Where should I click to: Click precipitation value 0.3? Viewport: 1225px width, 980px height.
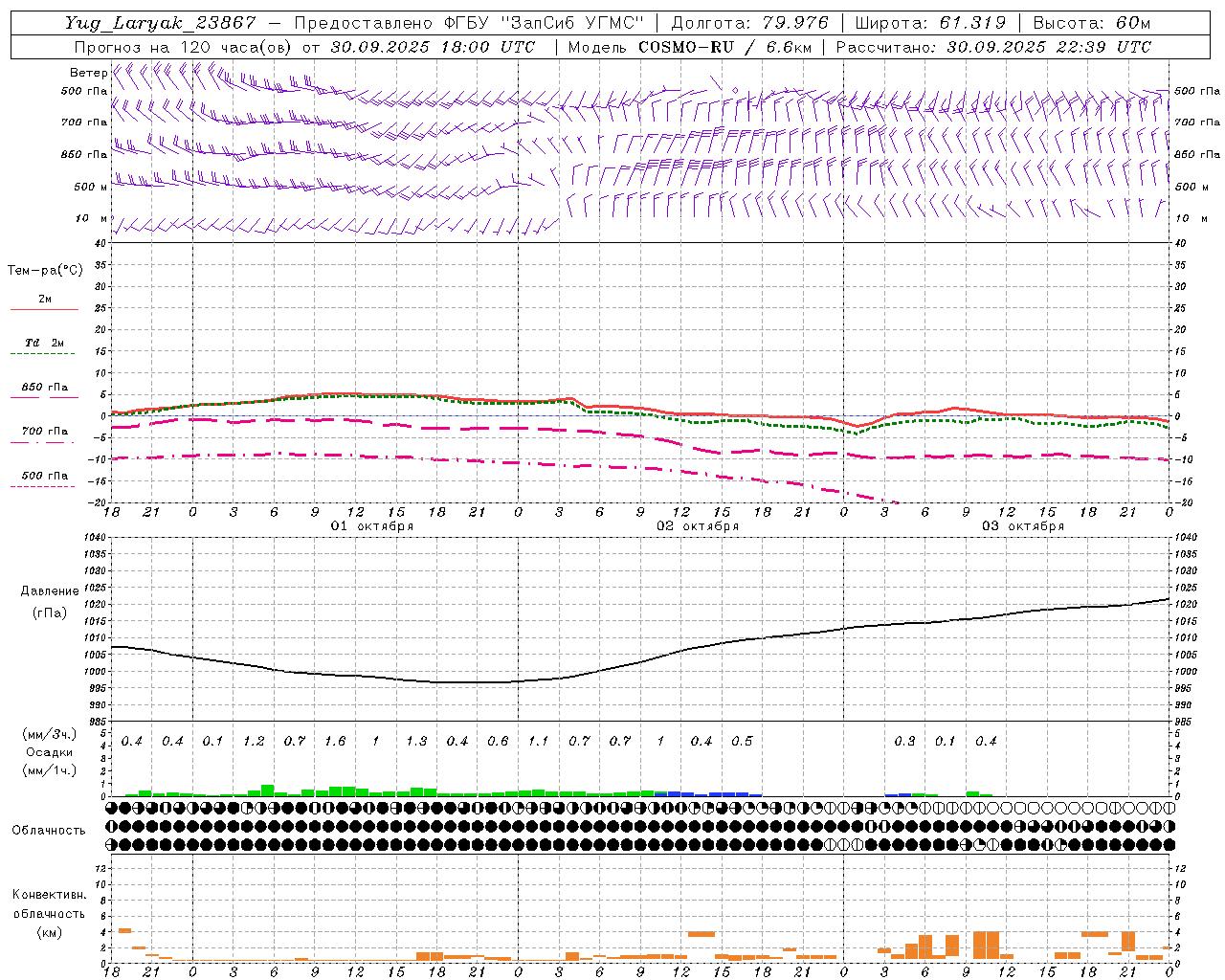click(x=904, y=742)
